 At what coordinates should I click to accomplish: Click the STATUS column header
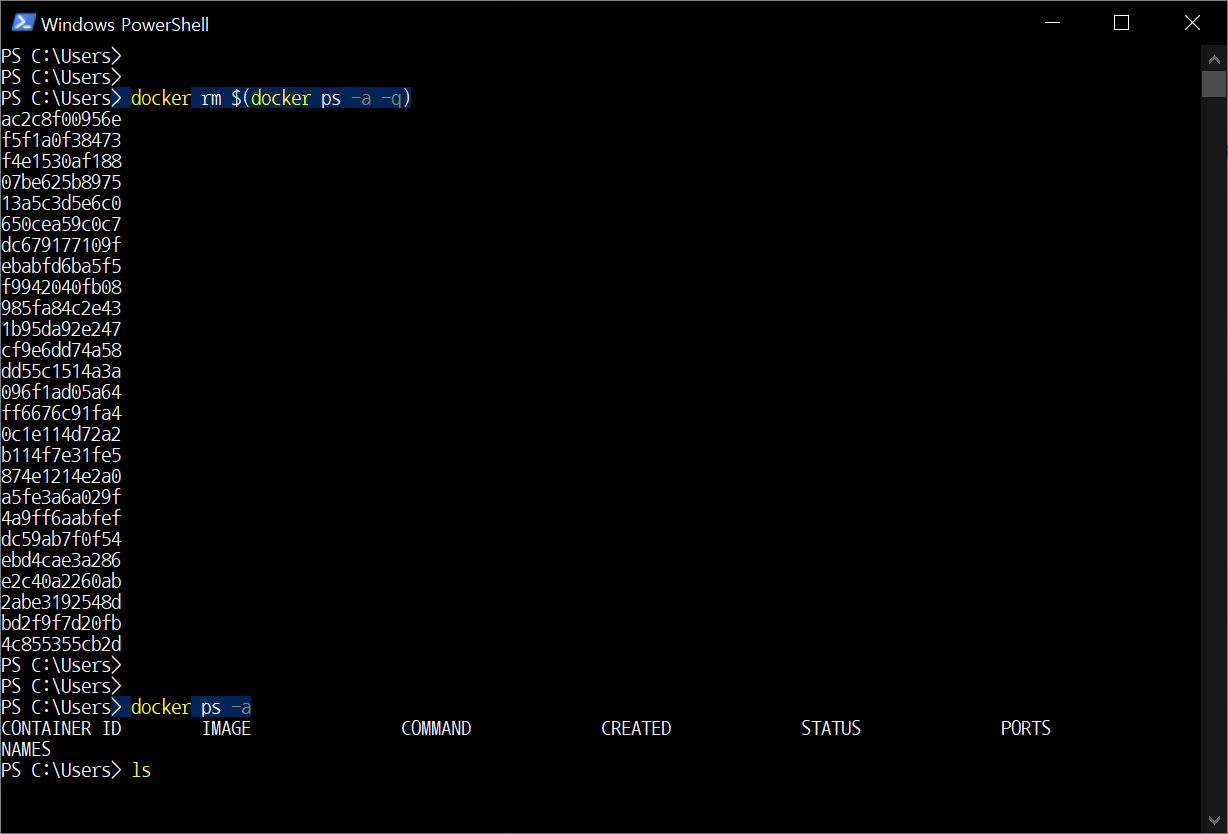(x=831, y=728)
